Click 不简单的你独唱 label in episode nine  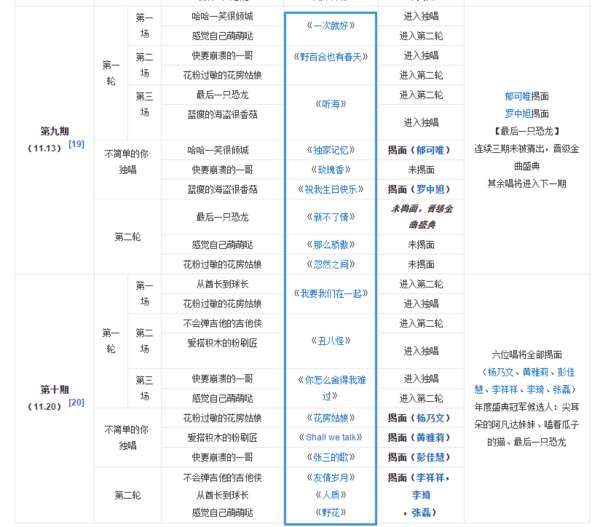(127, 161)
